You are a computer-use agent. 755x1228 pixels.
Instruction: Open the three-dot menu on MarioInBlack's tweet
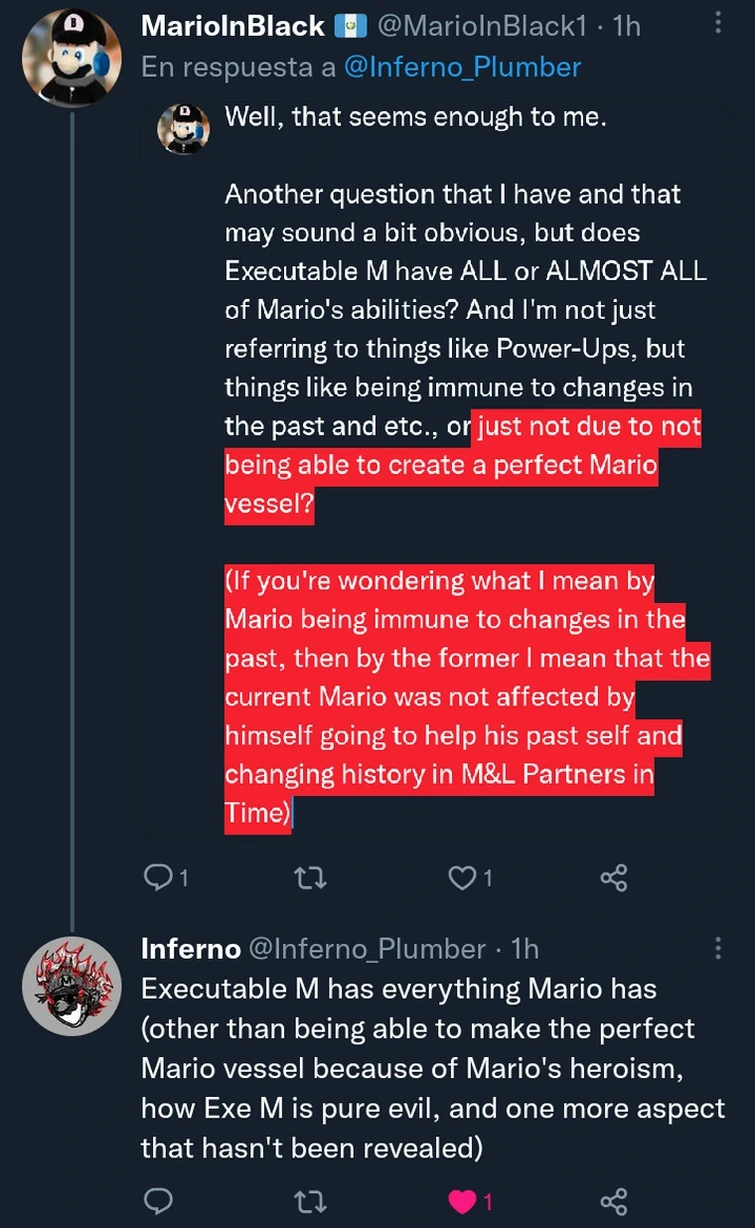(717, 22)
